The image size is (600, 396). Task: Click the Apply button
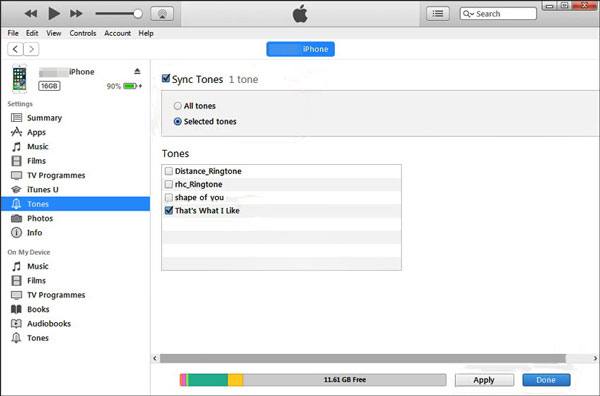pos(484,380)
